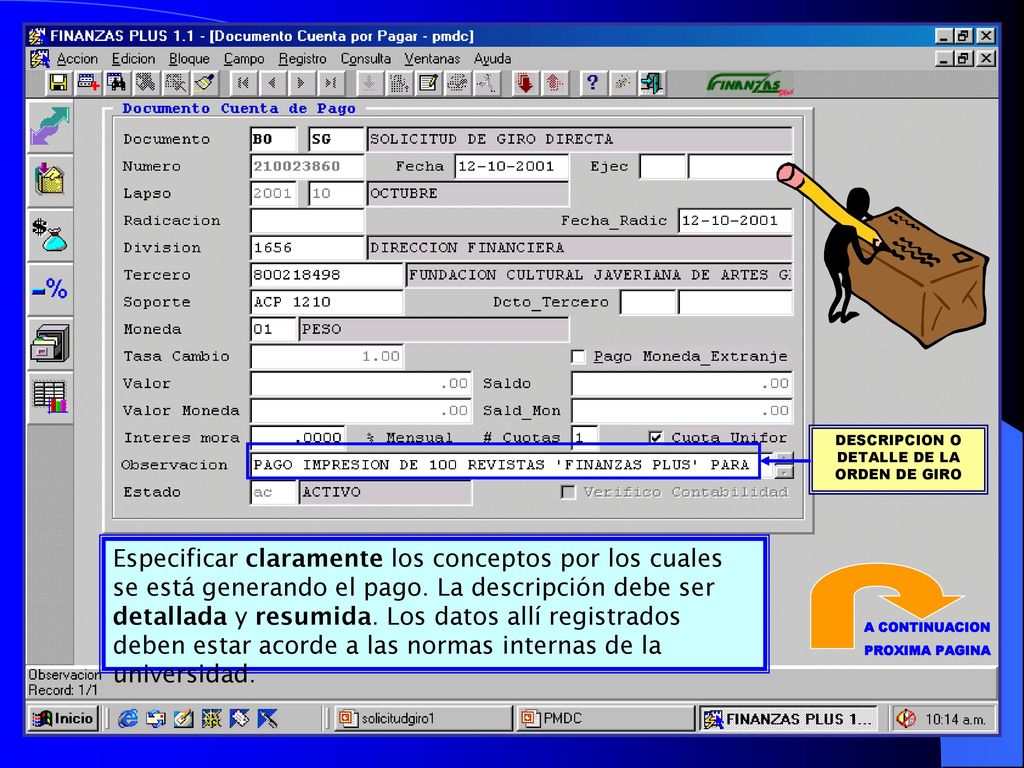
Task: Click the Tercero field 800218498
Action: pyautogui.click(x=327, y=275)
